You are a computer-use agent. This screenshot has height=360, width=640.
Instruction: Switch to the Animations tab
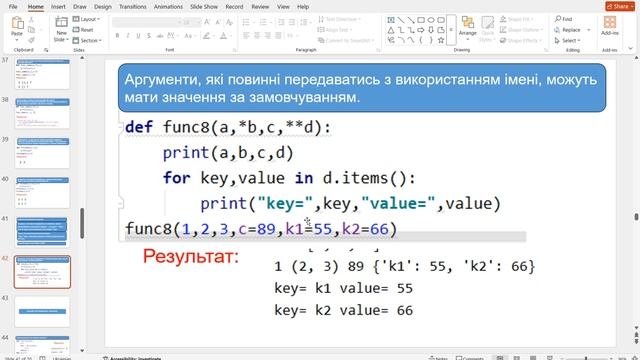coord(168,7)
